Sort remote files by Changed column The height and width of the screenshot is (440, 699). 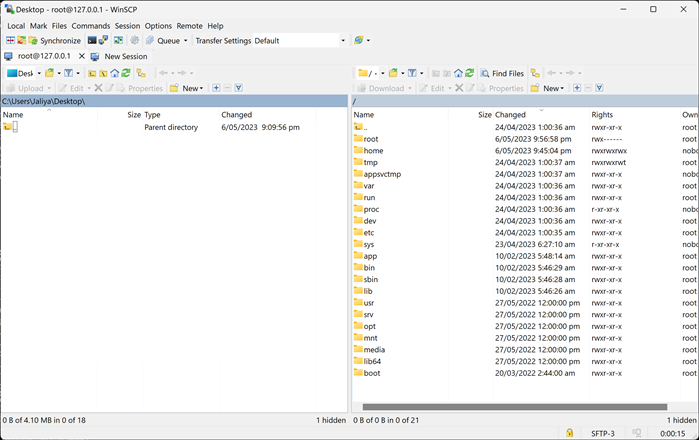(541, 115)
